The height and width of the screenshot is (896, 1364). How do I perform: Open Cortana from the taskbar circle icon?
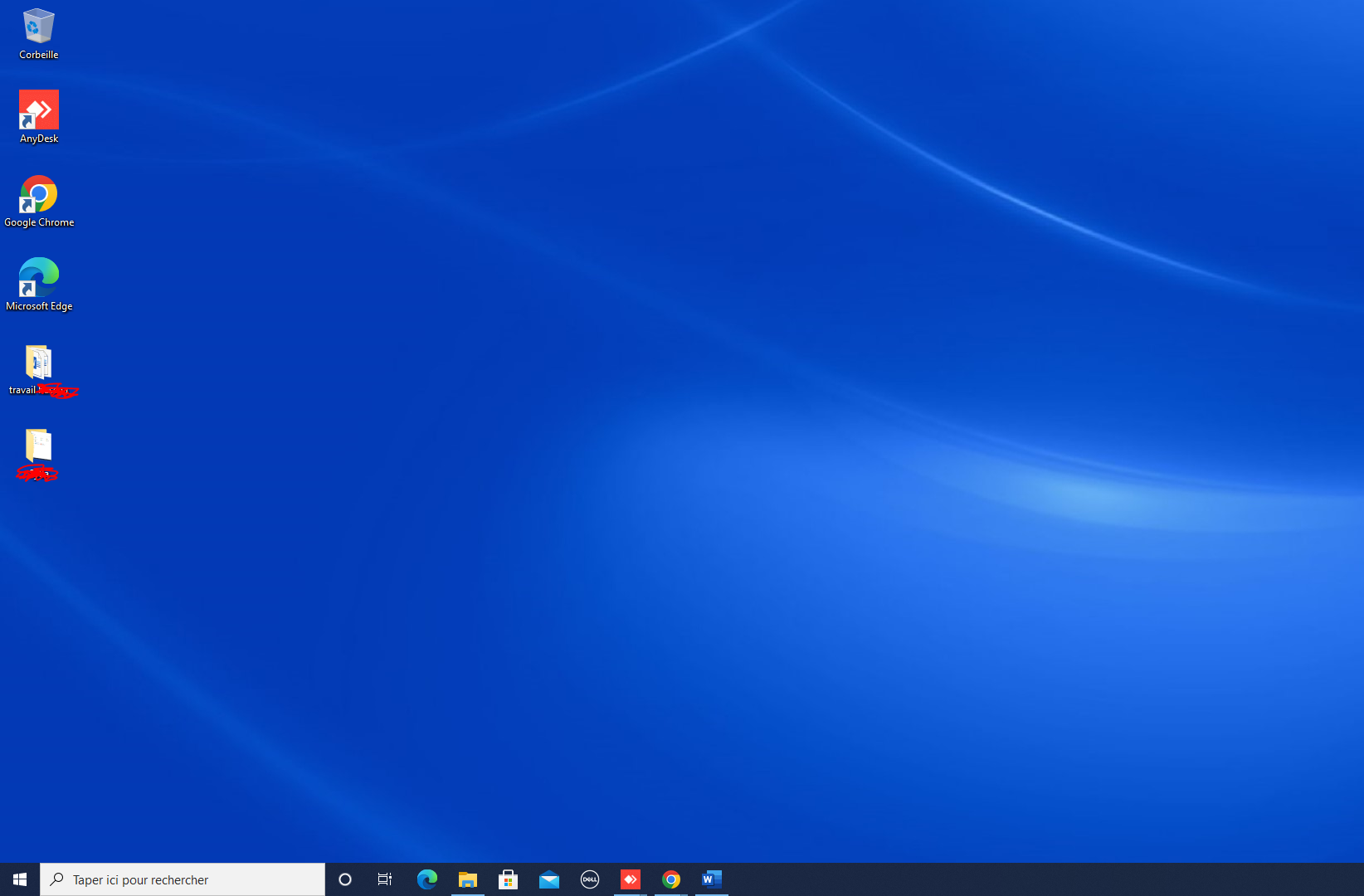coord(345,879)
